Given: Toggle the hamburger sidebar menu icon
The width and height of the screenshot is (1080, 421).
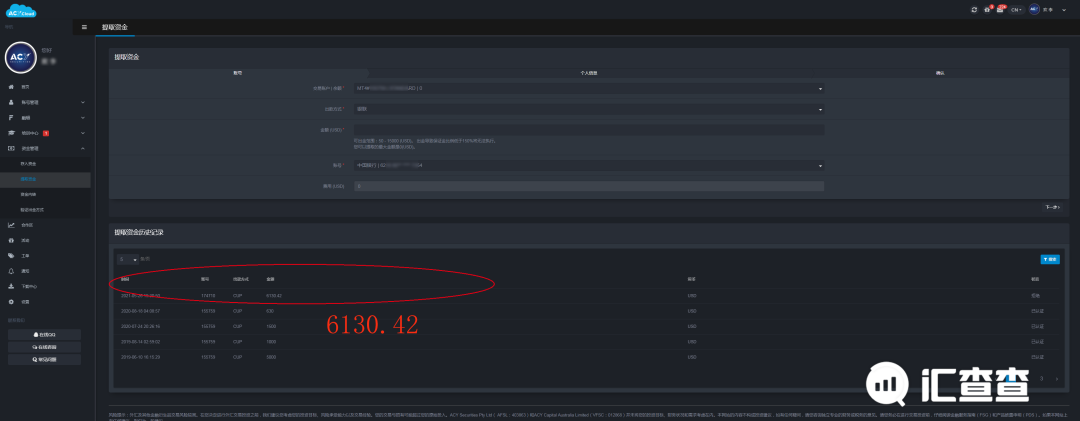Looking at the screenshot, I should pos(84,27).
